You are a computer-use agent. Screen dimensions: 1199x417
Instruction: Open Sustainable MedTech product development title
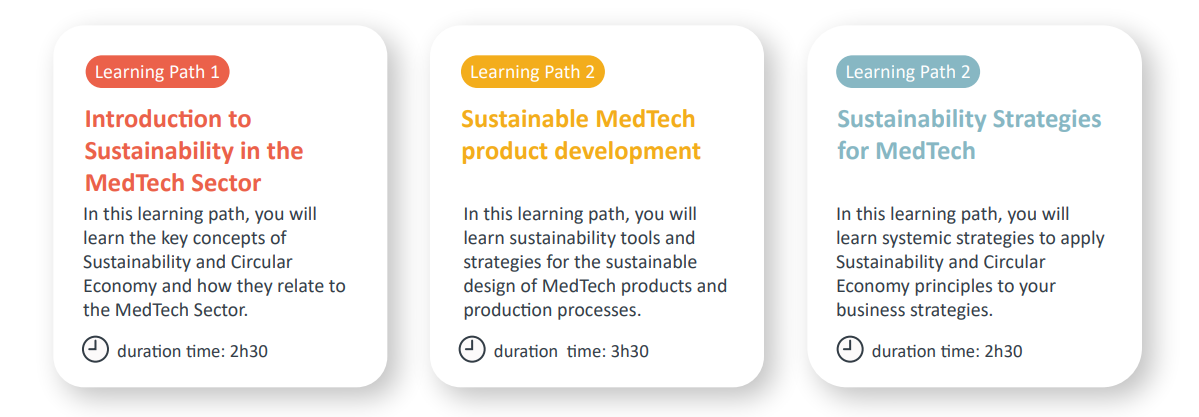click(x=580, y=135)
